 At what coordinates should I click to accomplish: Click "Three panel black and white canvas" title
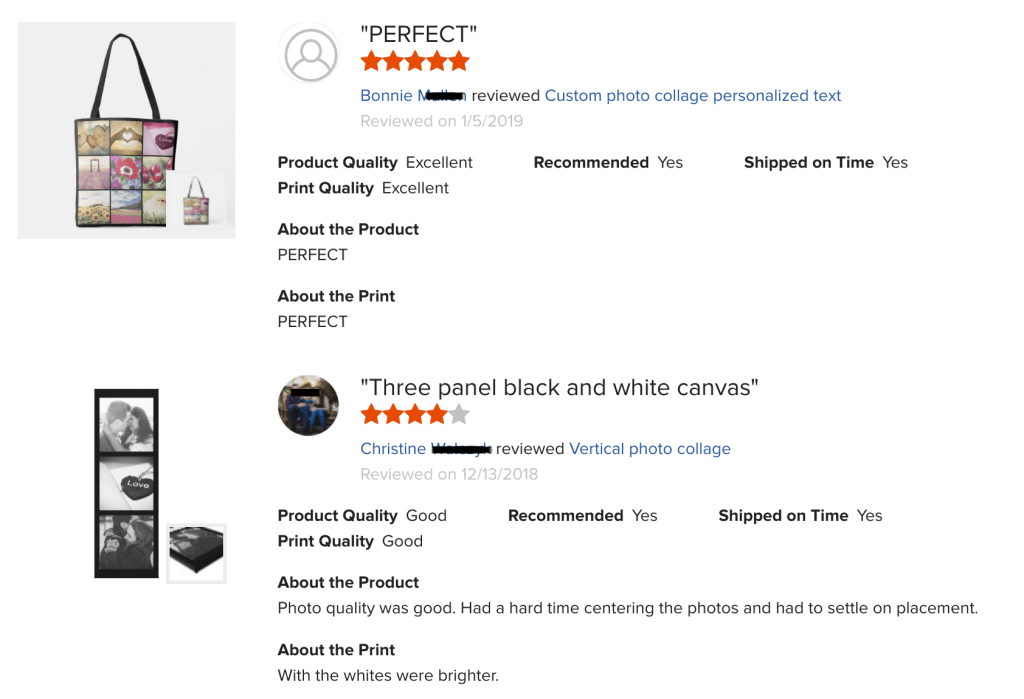[559, 387]
